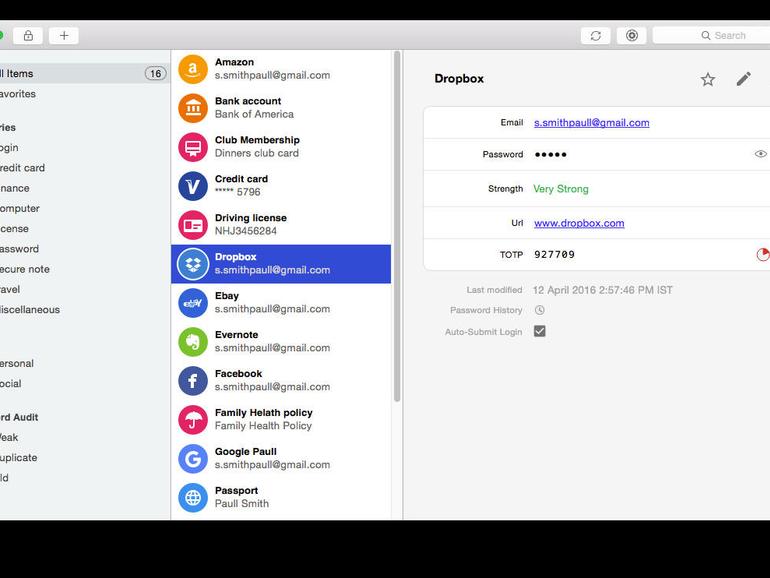This screenshot has width=770, height=578.
Task: Select All Items in sidebar
Action: [85, 74]
